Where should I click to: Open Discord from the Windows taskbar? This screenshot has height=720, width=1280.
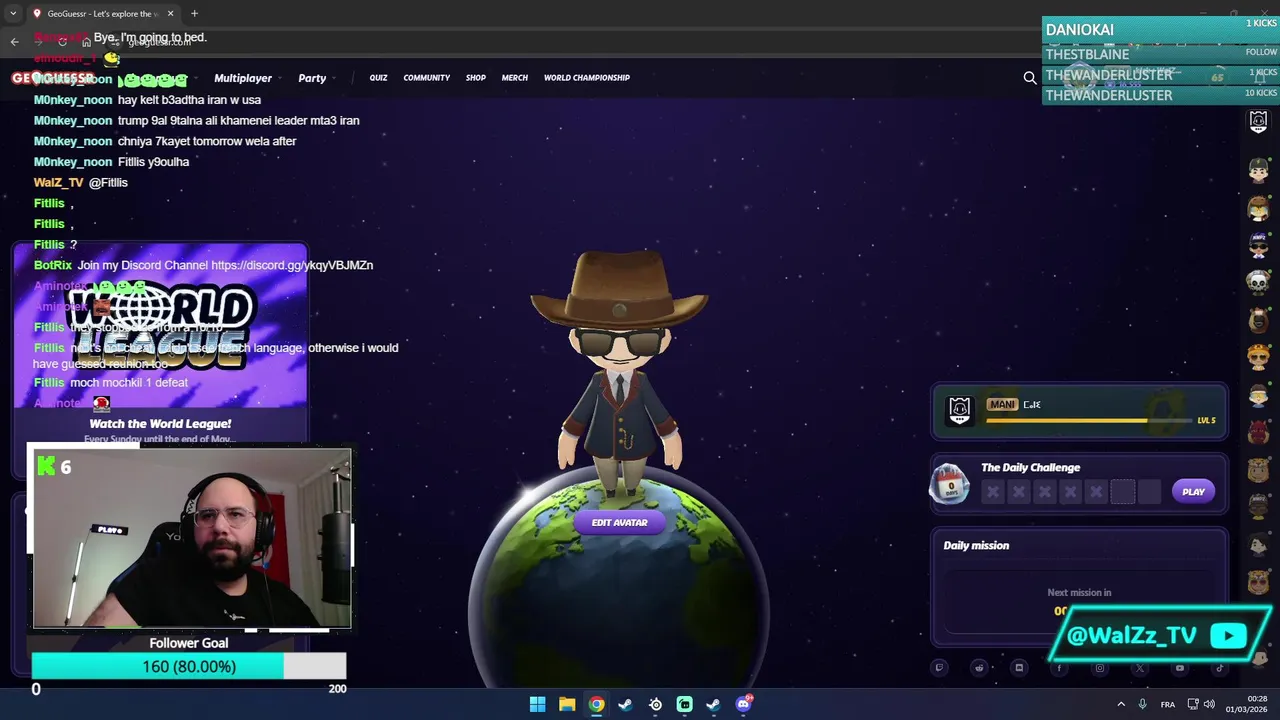click(x=743, y=704)
